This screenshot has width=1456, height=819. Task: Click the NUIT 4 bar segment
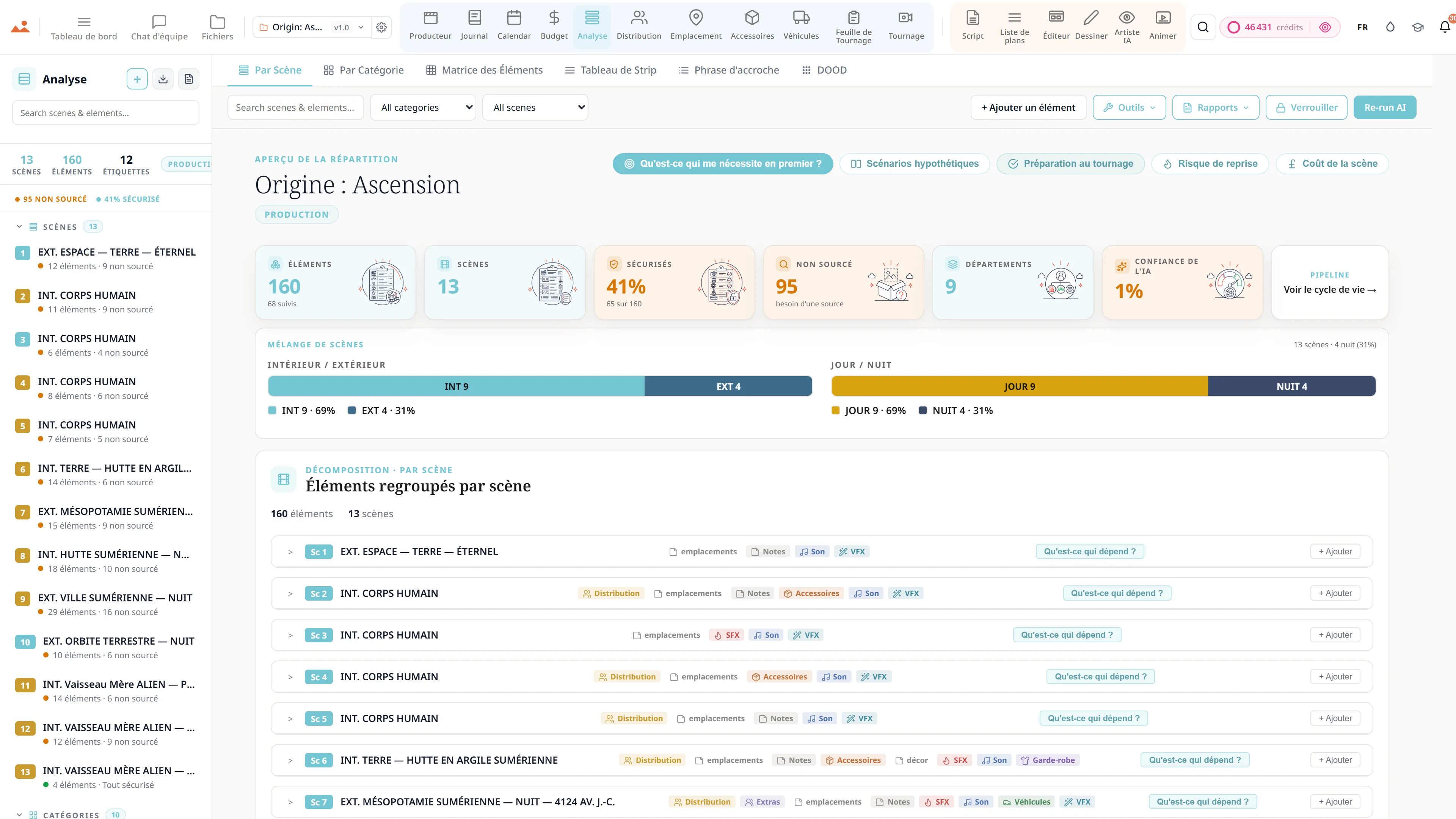click(x=1291, y=387)
